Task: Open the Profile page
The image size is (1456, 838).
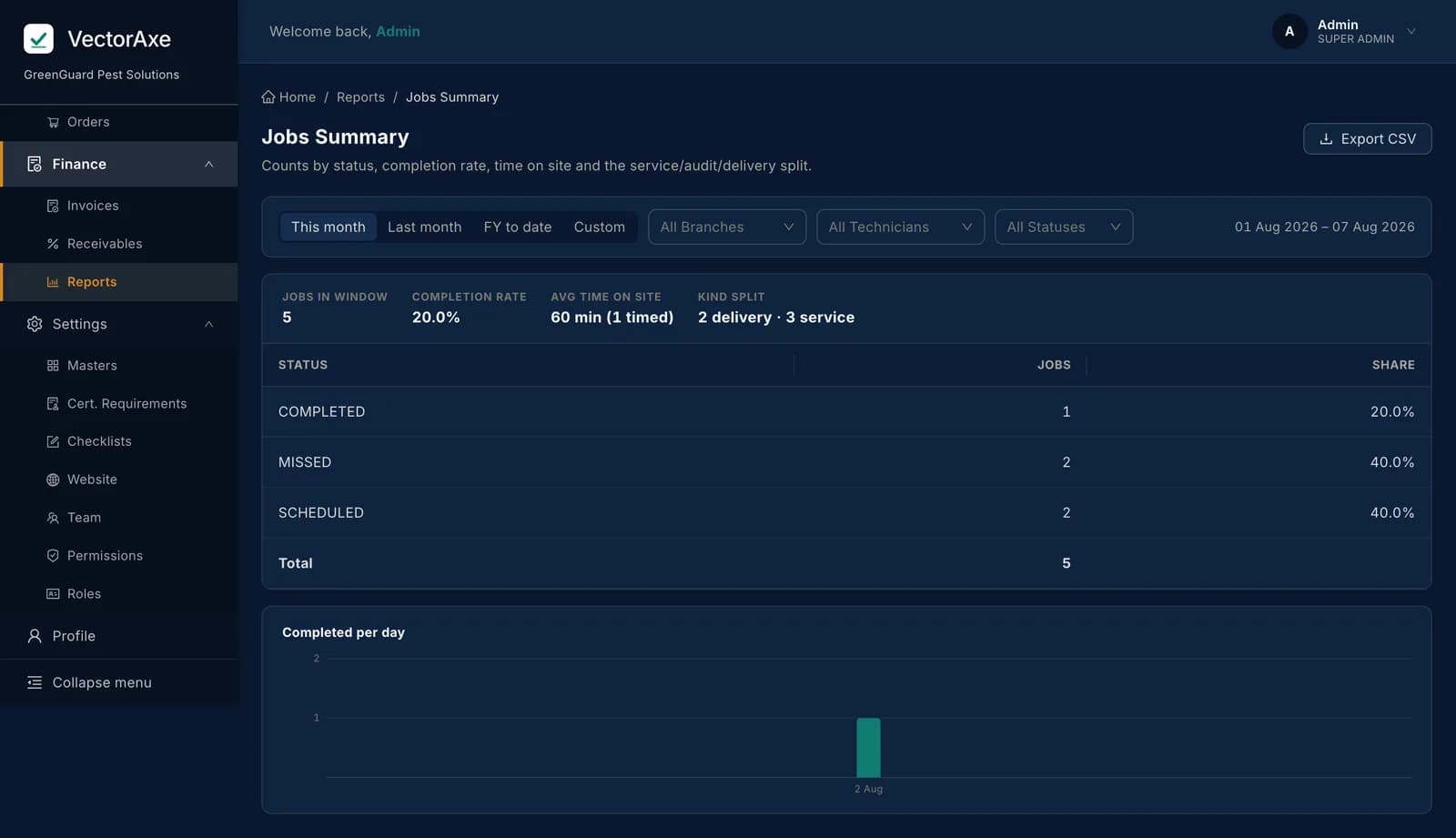Action: 119,636
